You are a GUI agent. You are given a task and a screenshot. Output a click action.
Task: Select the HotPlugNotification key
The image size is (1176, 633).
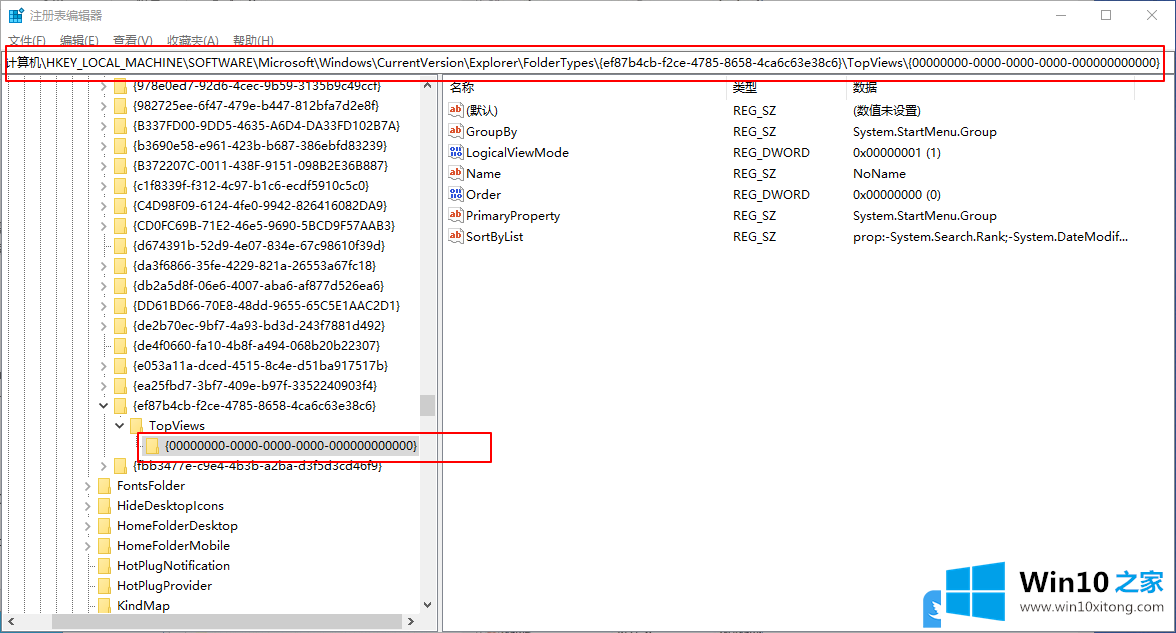click(173, 566)
